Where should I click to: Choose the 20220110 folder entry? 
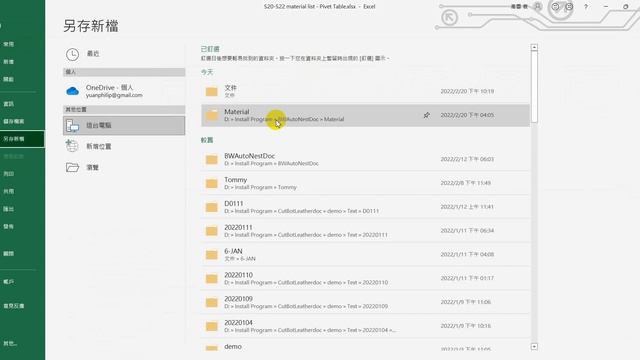(x=365, y=278)
